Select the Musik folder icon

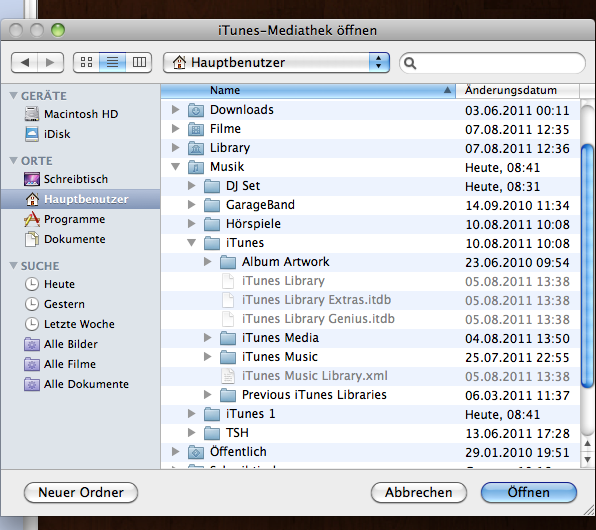tap(196, 167)
